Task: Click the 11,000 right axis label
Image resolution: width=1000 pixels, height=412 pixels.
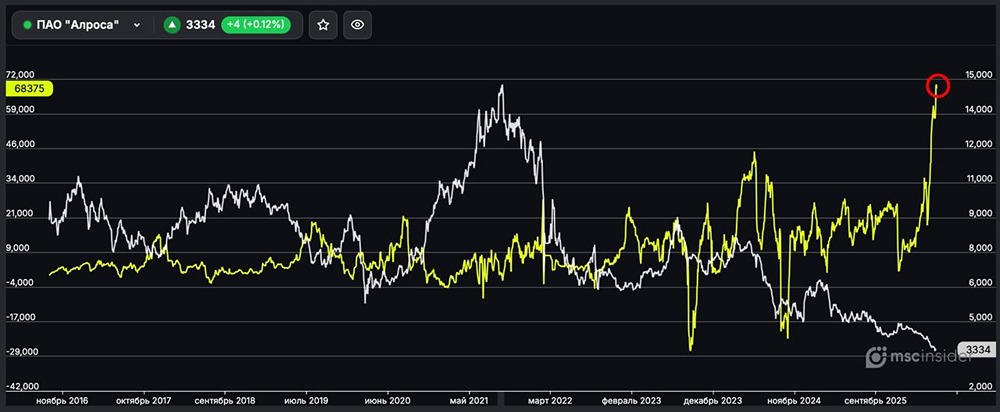Action: point(980,179)
